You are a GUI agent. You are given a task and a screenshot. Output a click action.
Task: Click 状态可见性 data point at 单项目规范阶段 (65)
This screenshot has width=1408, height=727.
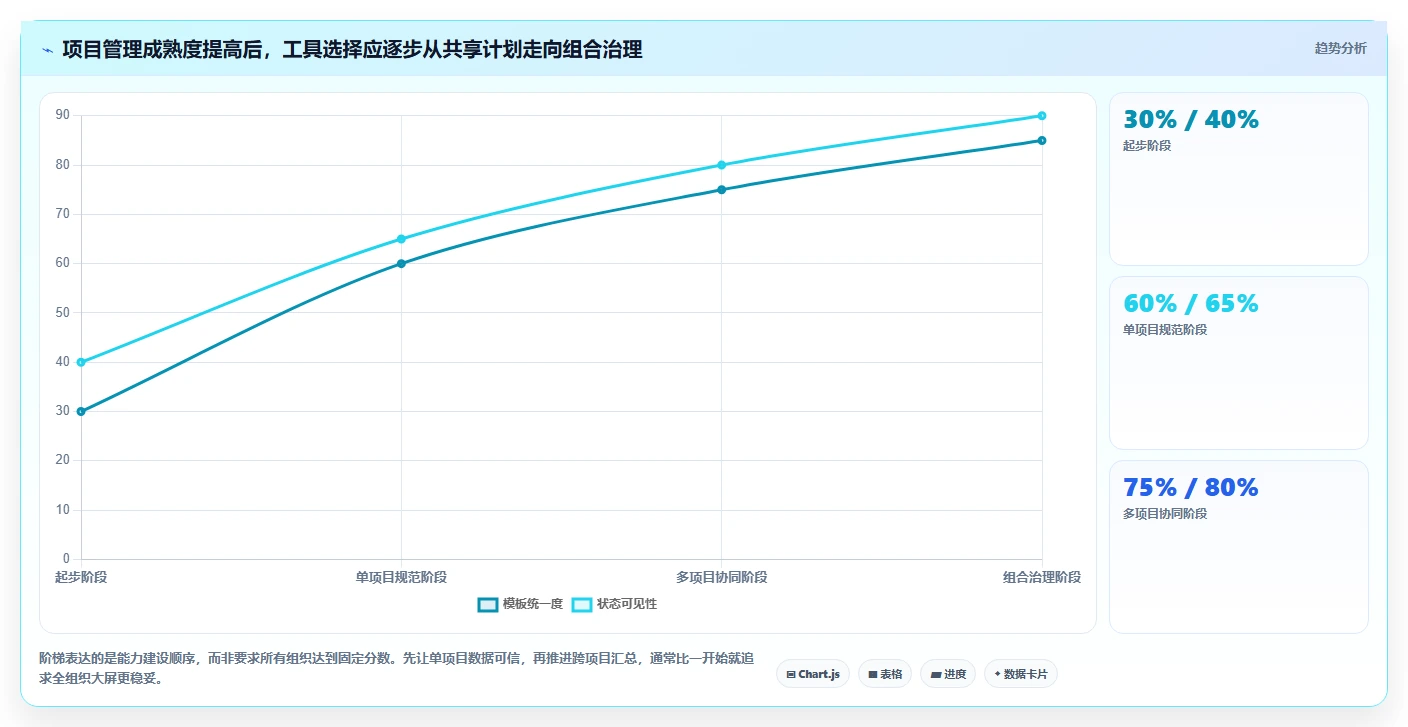tap(401, 239)
